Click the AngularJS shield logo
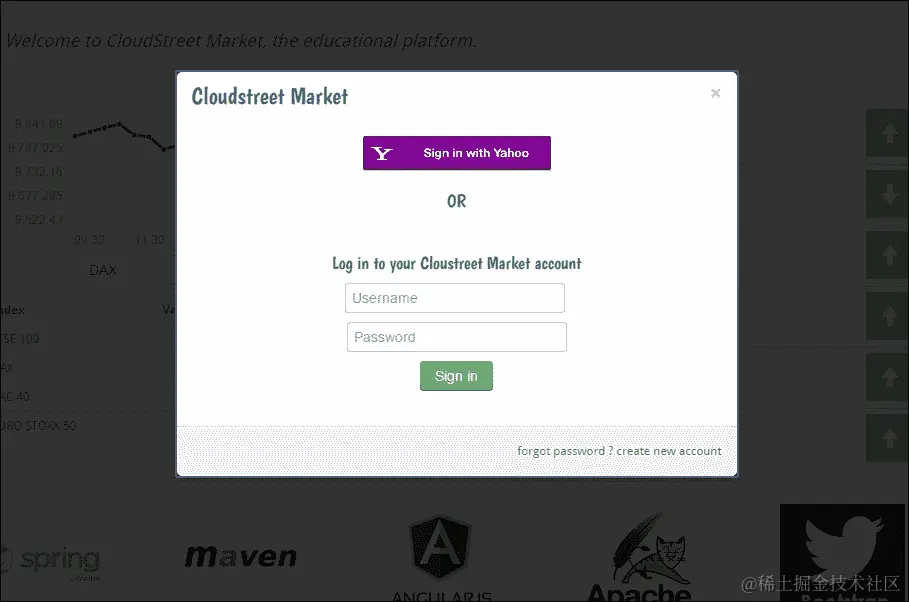This screenshot has width=909, height=602. pyautogui.click(x=441, y=548)
